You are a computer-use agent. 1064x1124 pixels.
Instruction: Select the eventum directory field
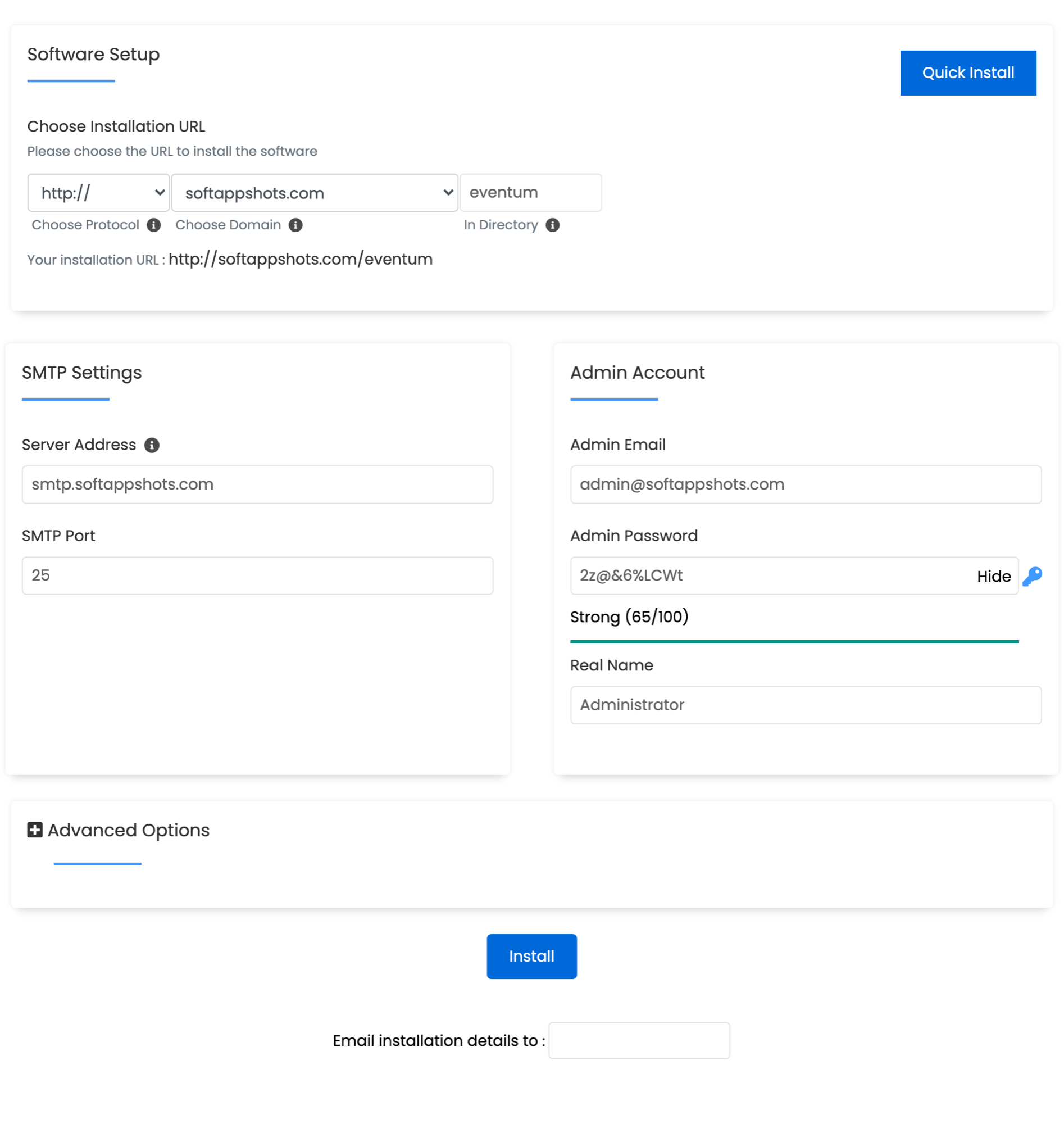click(x=530, y=192)
